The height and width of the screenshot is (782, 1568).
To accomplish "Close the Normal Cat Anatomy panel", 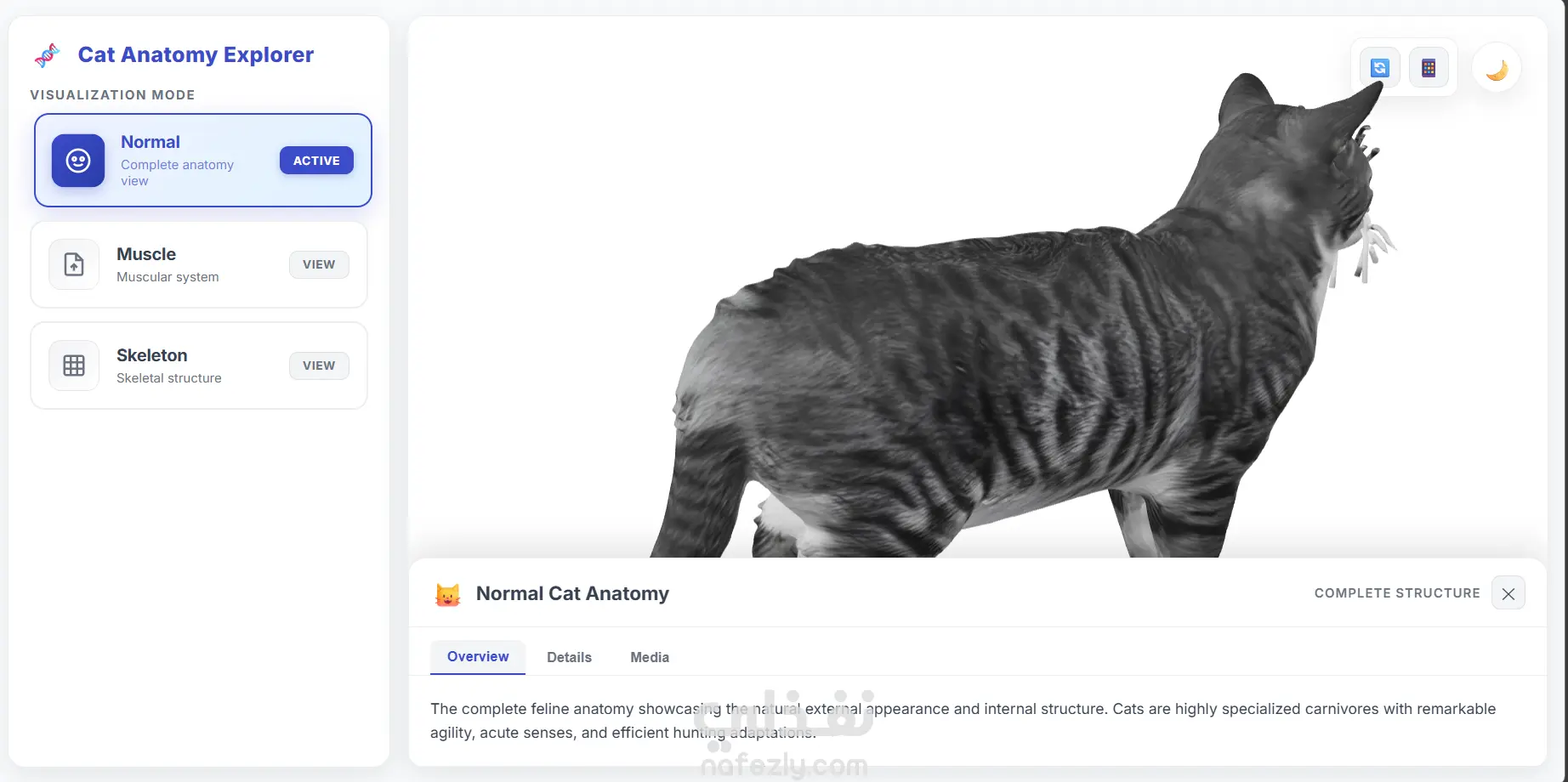I will pos(1508,593).
